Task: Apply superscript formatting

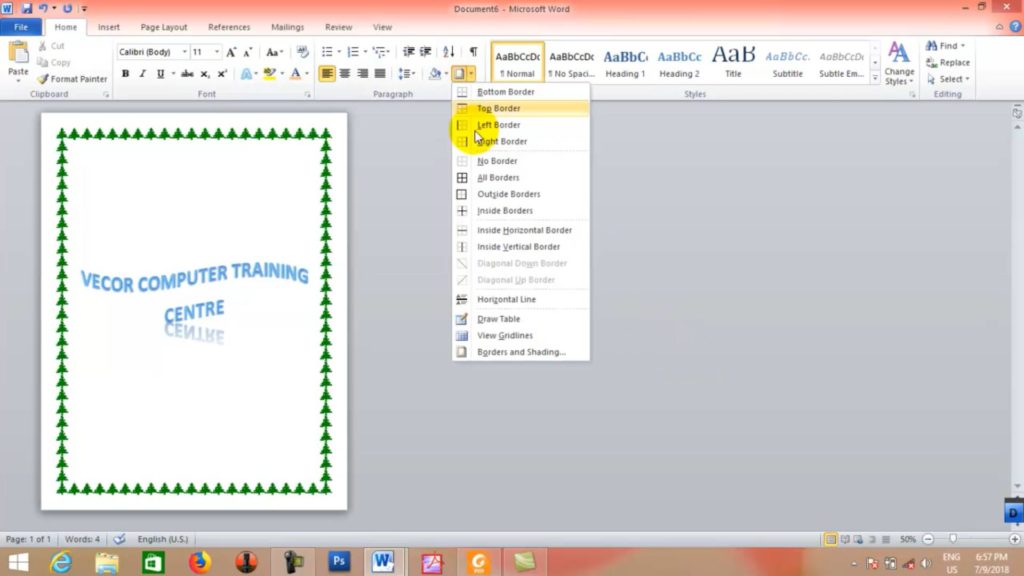Action: click(222, 74)
